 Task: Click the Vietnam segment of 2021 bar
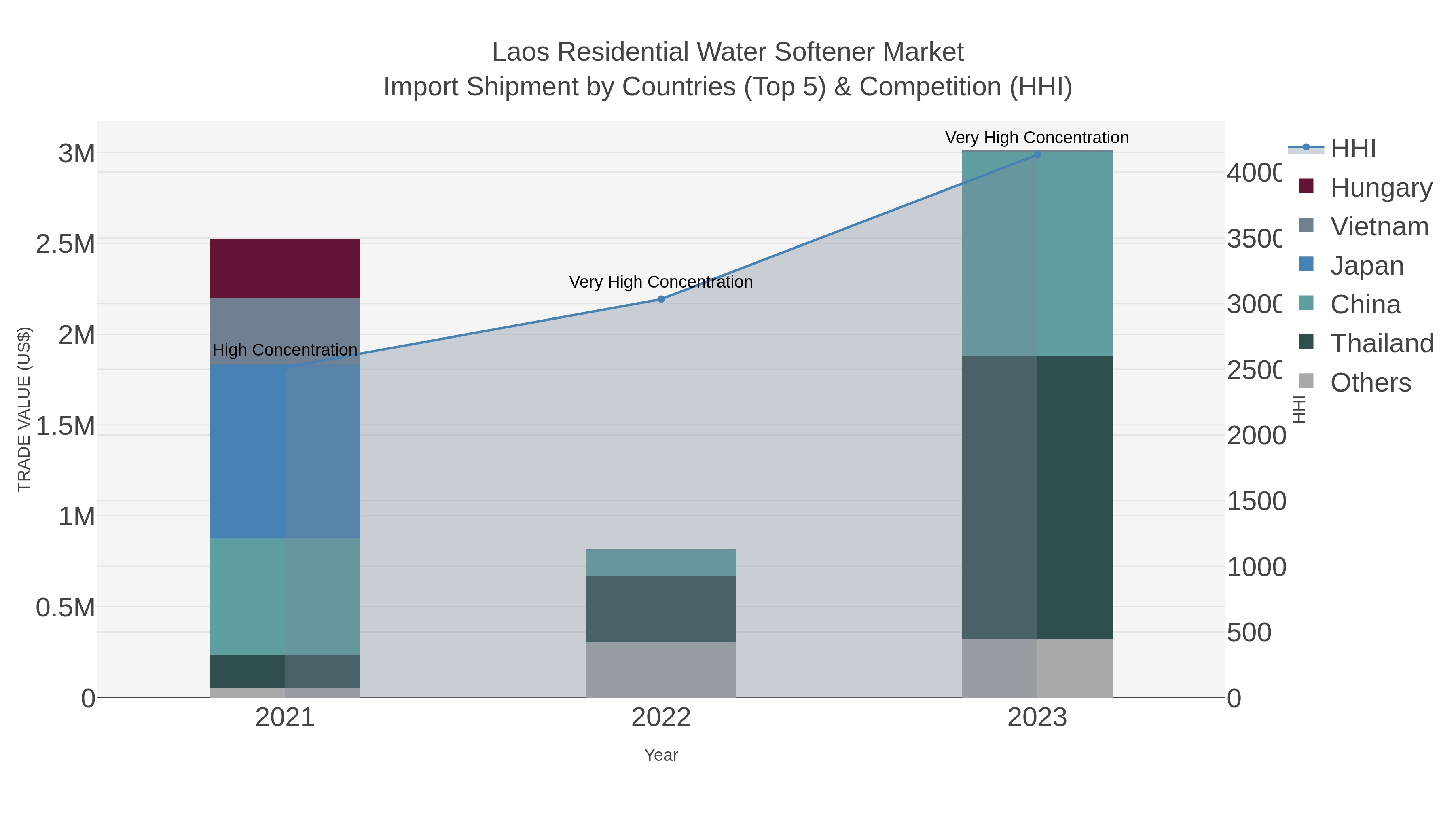coord(286,331)
